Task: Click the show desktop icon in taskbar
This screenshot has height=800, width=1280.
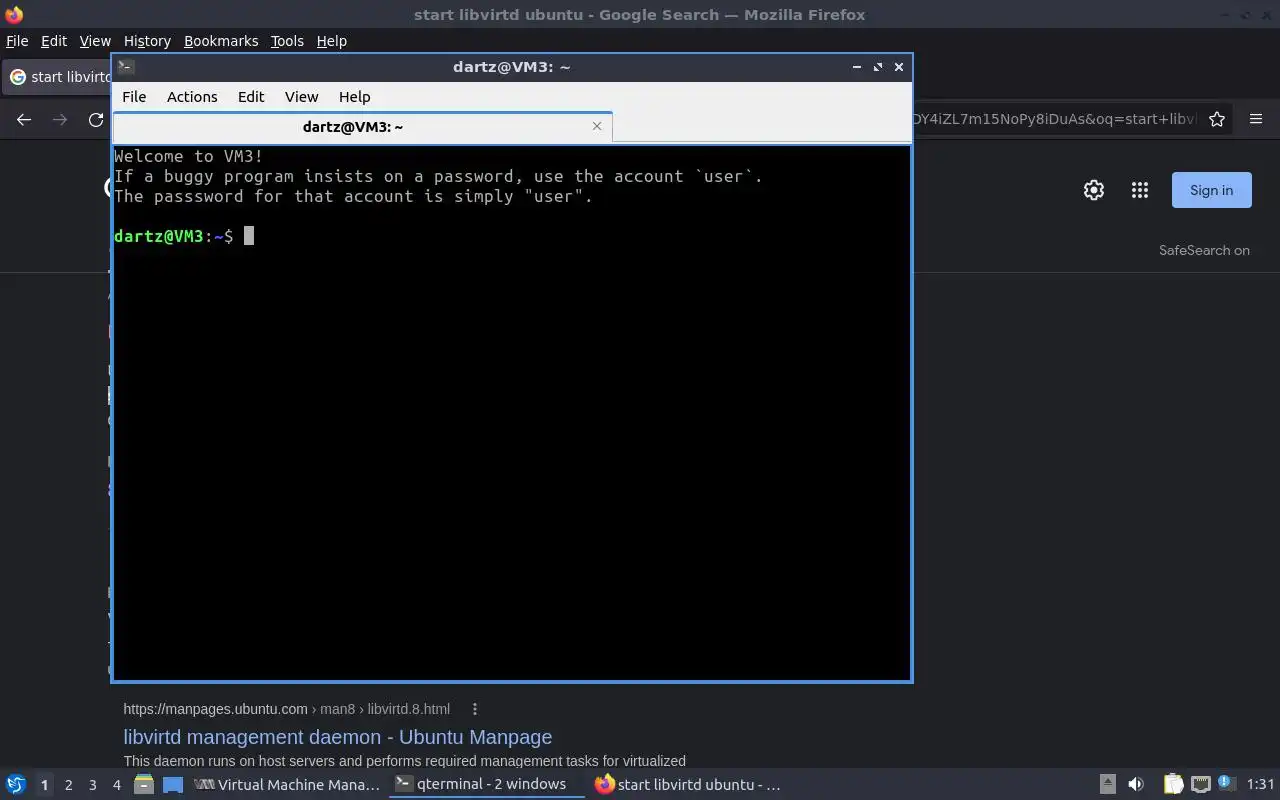Action: tap(173, 784)
